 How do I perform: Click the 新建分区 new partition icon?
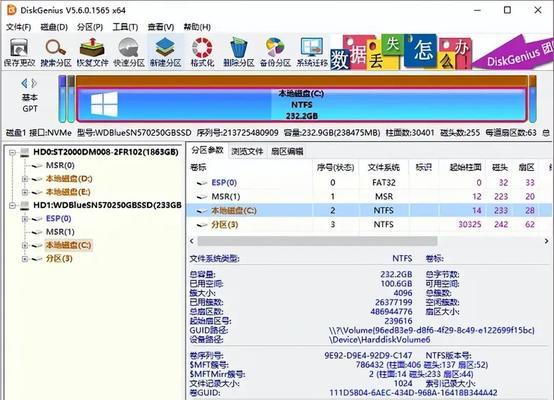click(x=165, y=52)
